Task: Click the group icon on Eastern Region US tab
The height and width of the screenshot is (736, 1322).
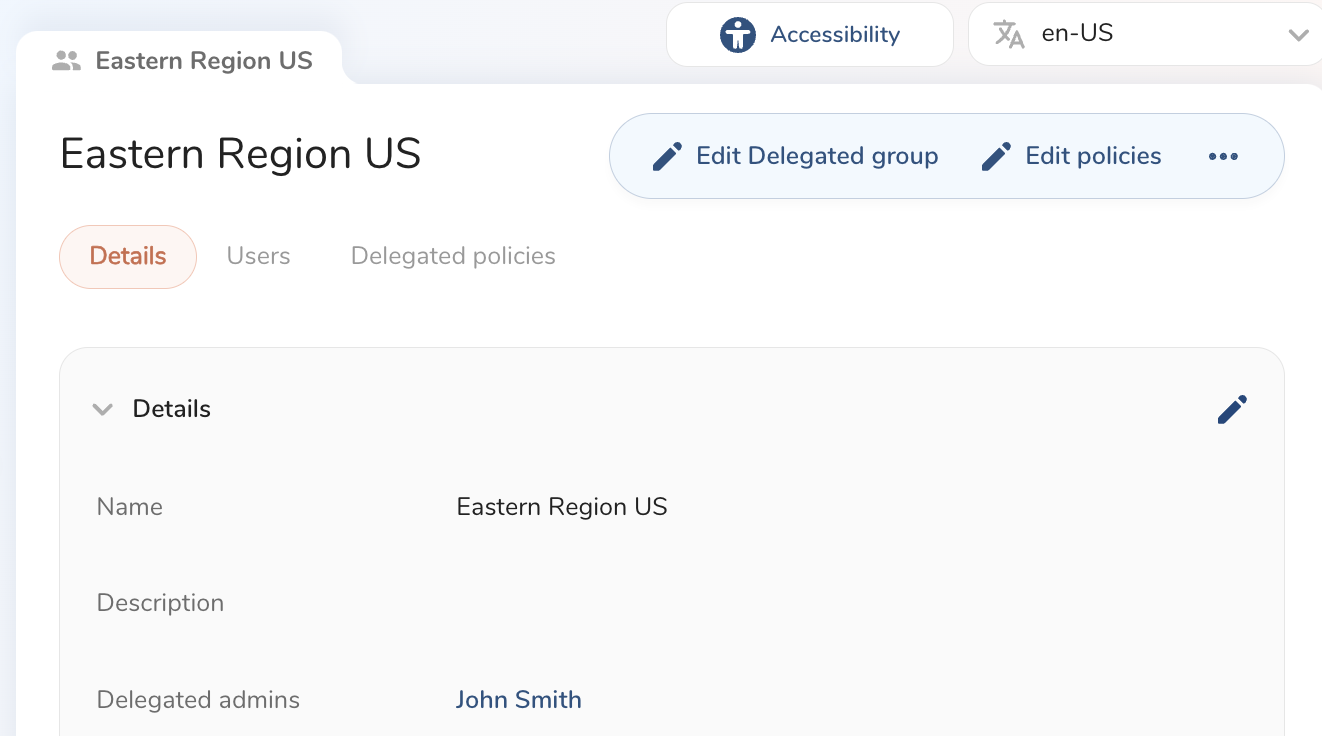Action: pyautogui.click(x=66, y=61)
